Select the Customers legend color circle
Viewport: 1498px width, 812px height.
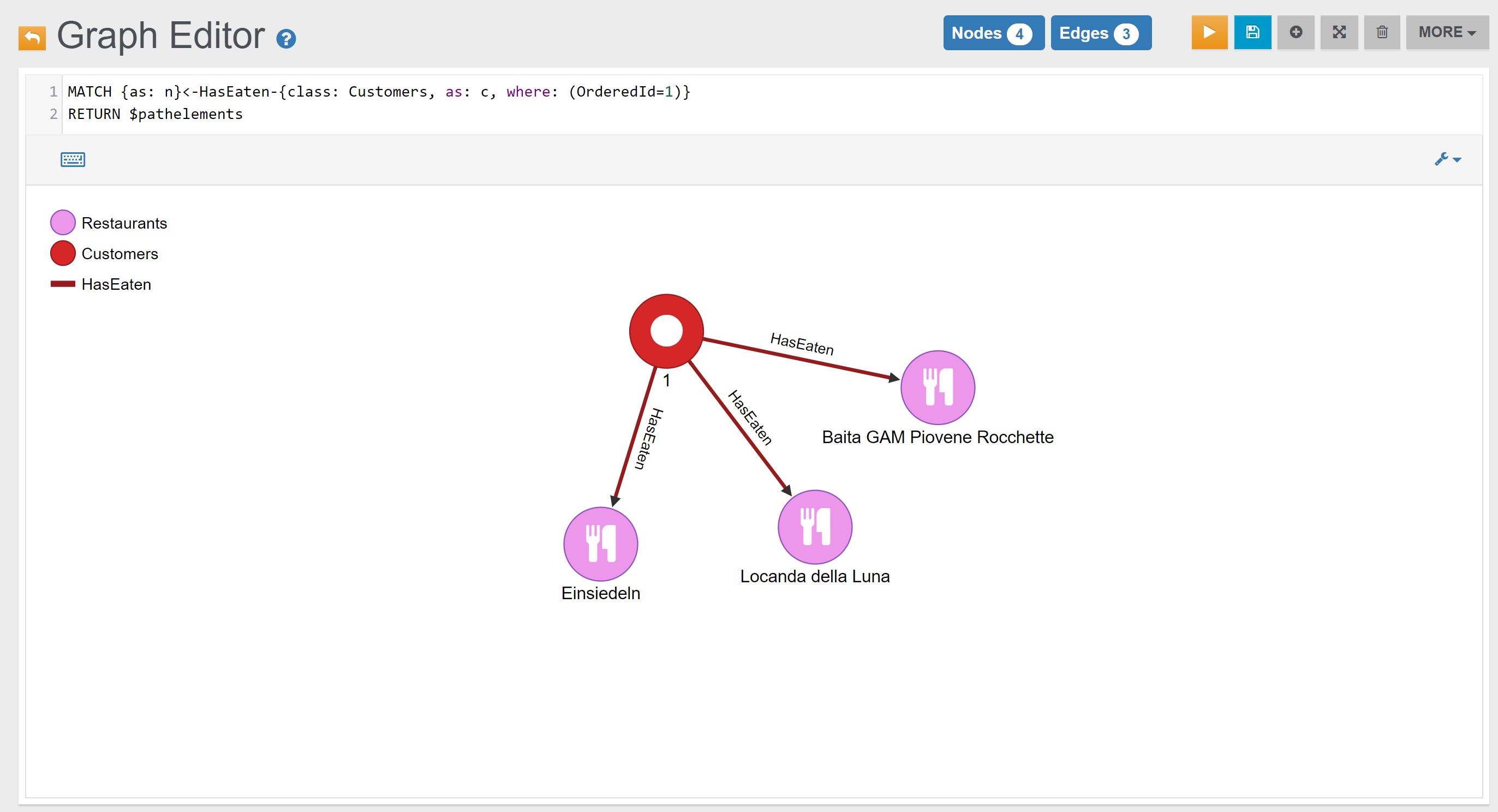(63, 254)
